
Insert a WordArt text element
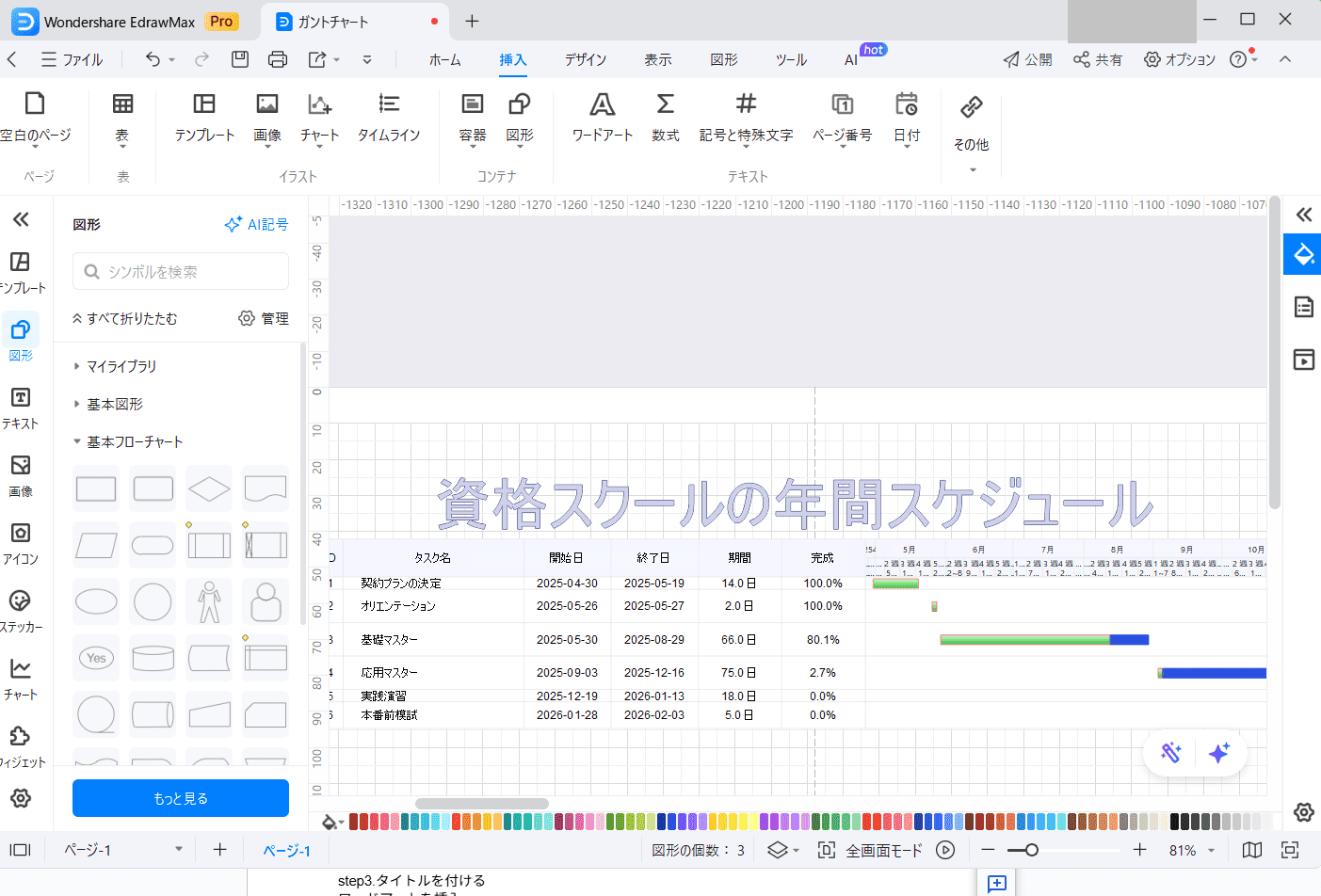point(602,118)
